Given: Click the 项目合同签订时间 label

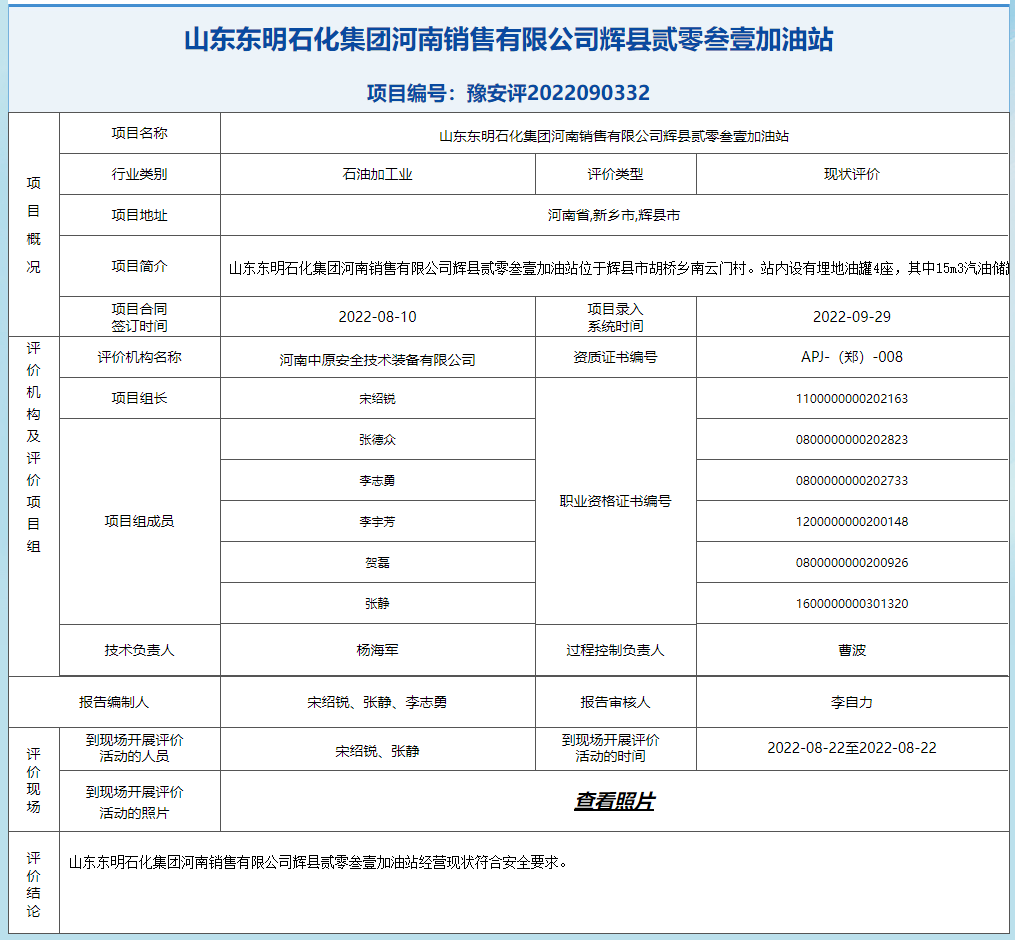Looking at the screenshot, I should [140, 317].
